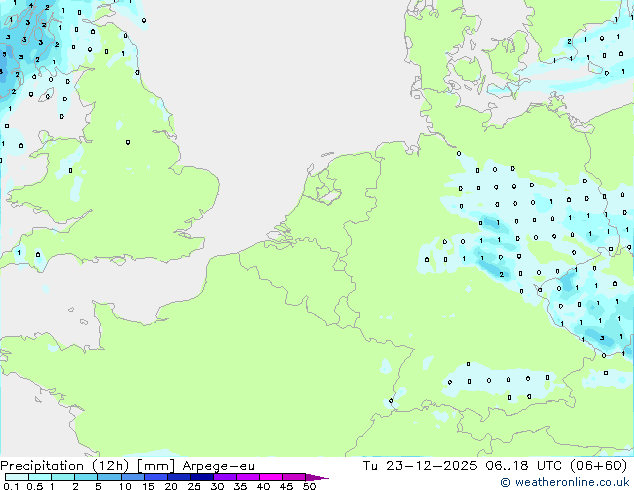Click the 35–40 mm violet-magenta swatch

[247, 477]
